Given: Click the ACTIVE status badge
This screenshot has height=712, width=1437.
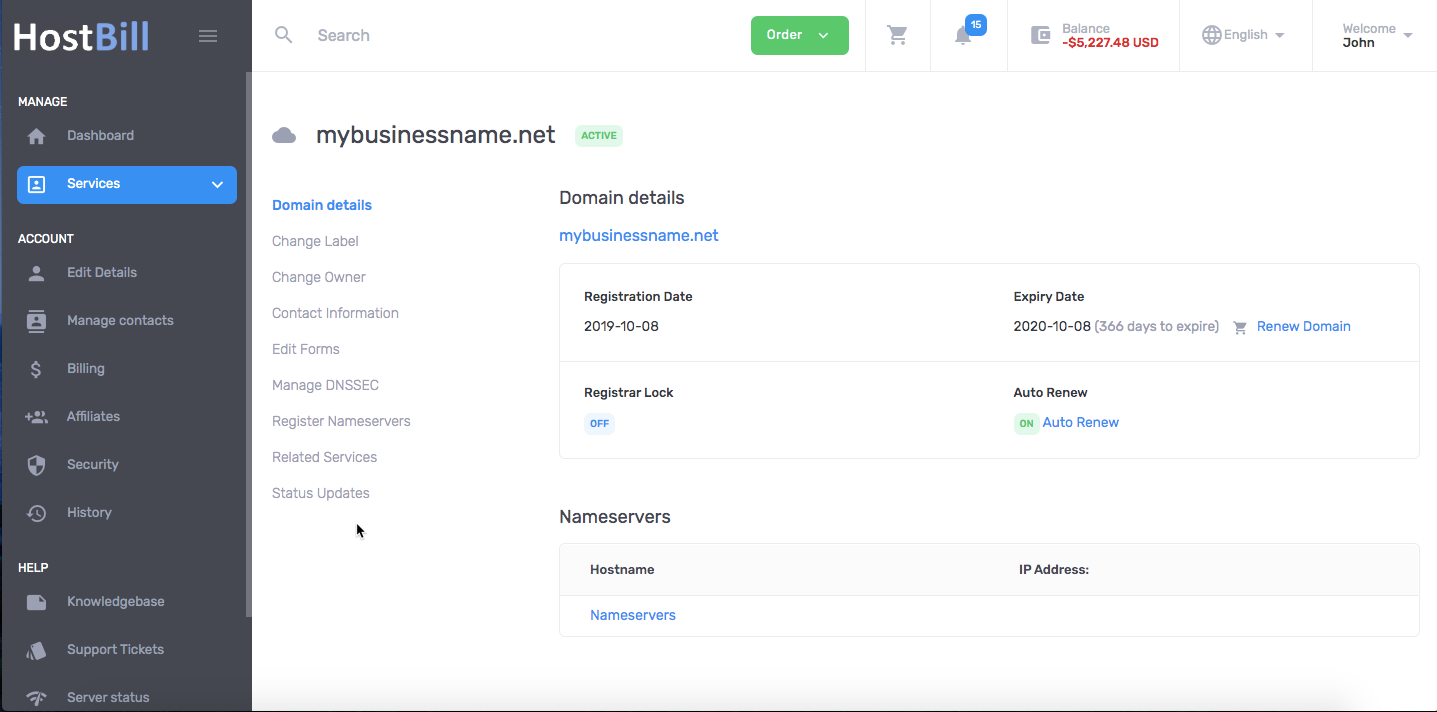Looking at the screenshot, I should point(599,136).
